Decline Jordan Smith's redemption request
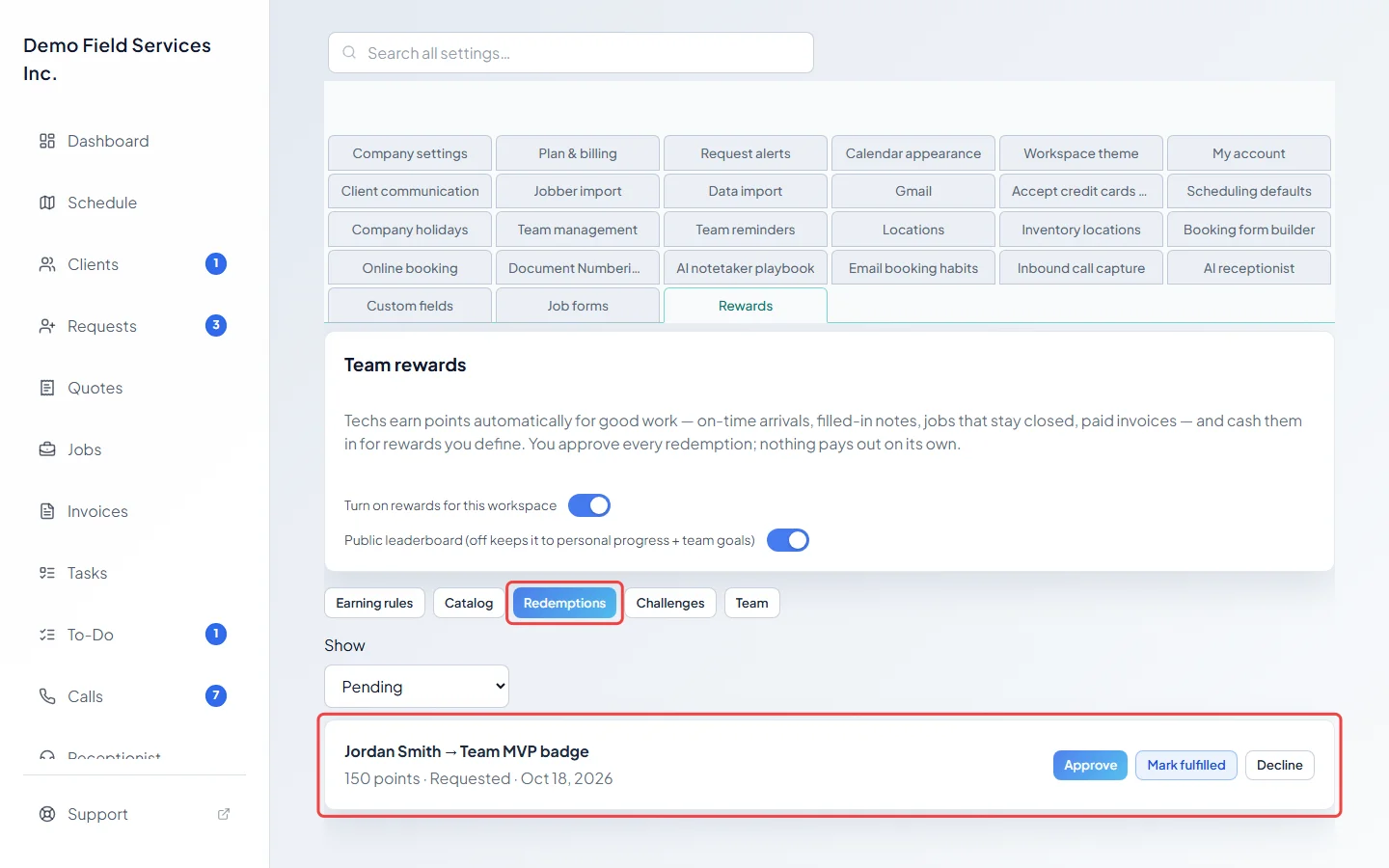The image size is (1389, 868). [x=1280, y=765]
